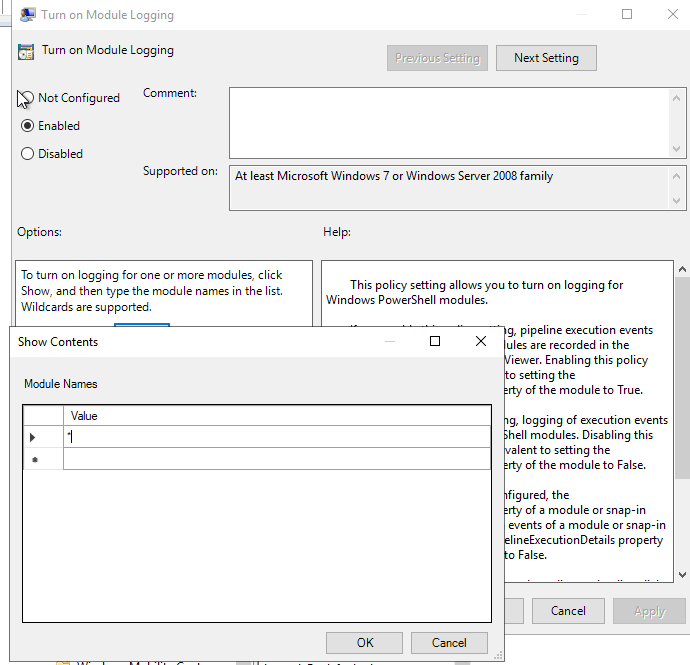Click Cancel in Turn on Module Logging window
Viewport: 690px width, 665px height.
click(x=568, y=611)
